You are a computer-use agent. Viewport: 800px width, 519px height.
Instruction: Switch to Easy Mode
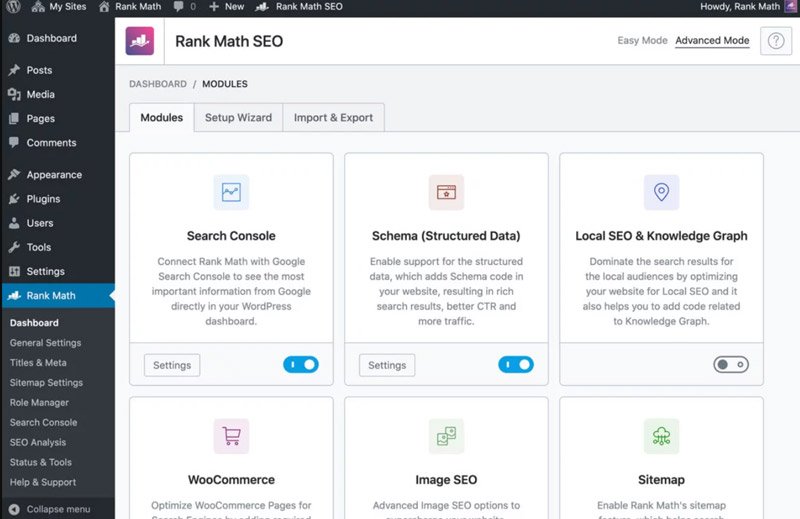tap(642, 40)
